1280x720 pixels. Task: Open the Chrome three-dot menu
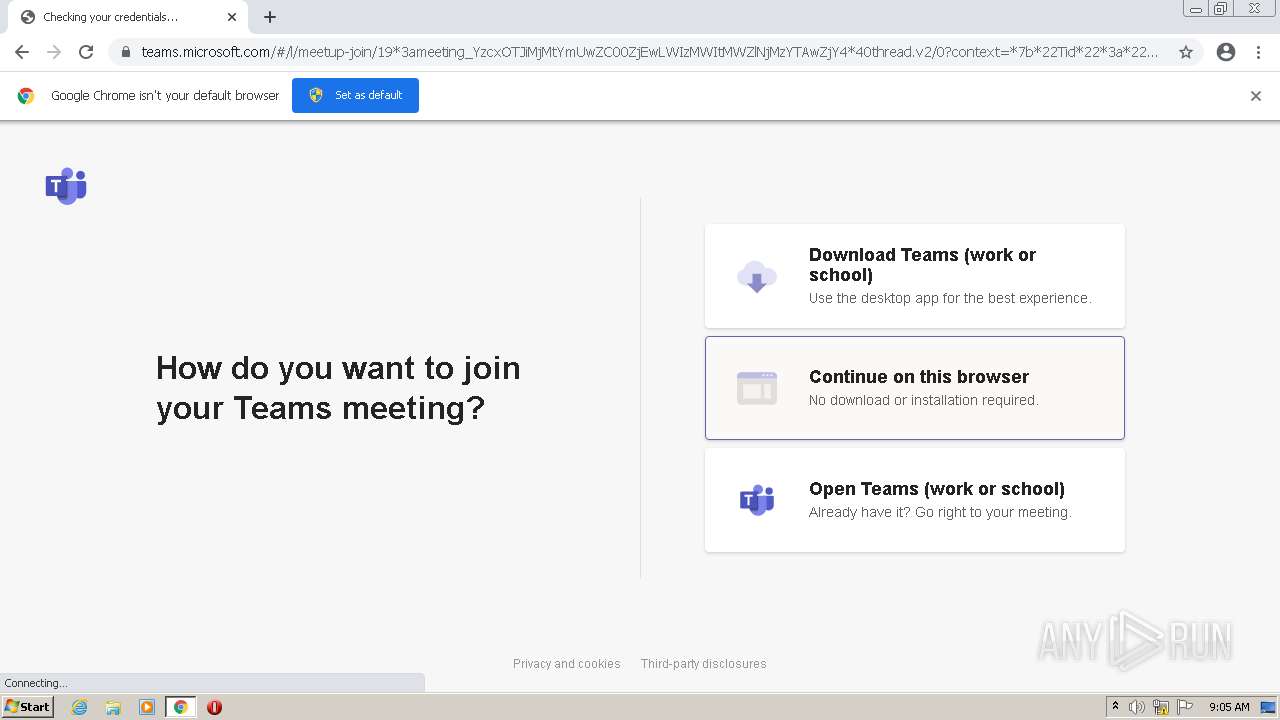(x=1258, y=52)
